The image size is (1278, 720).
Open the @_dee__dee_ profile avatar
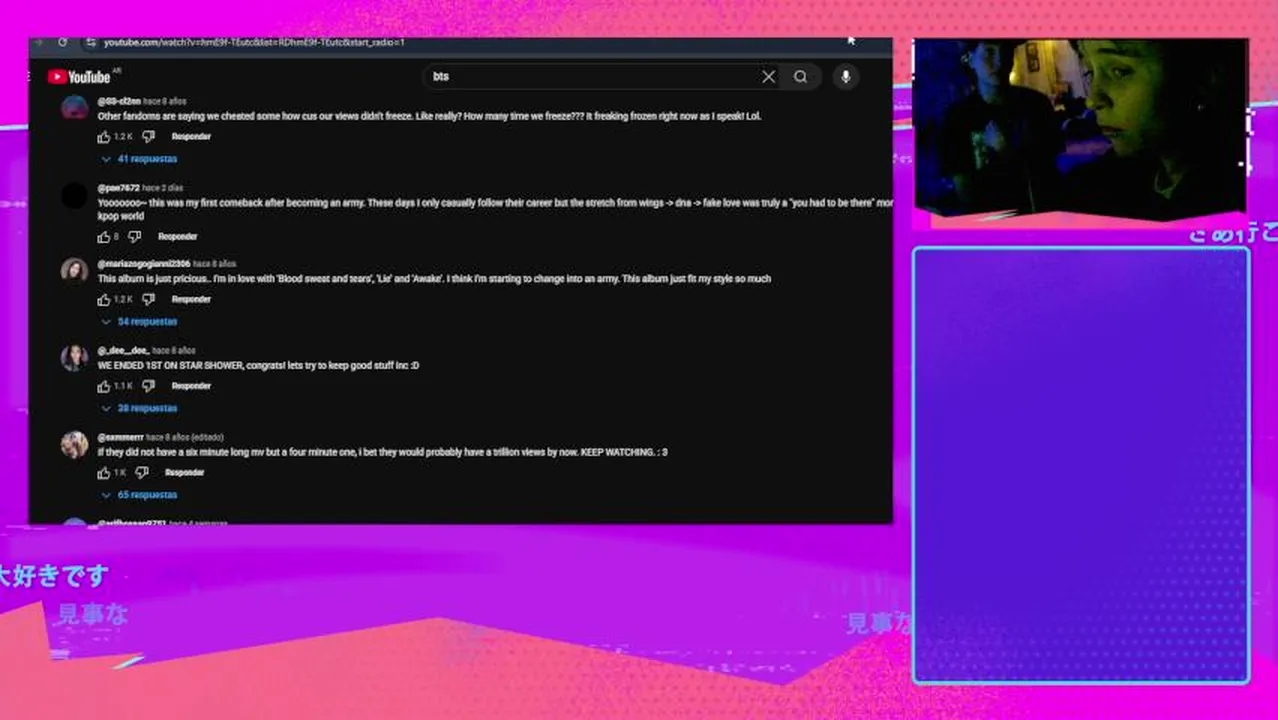coord(74,357)
